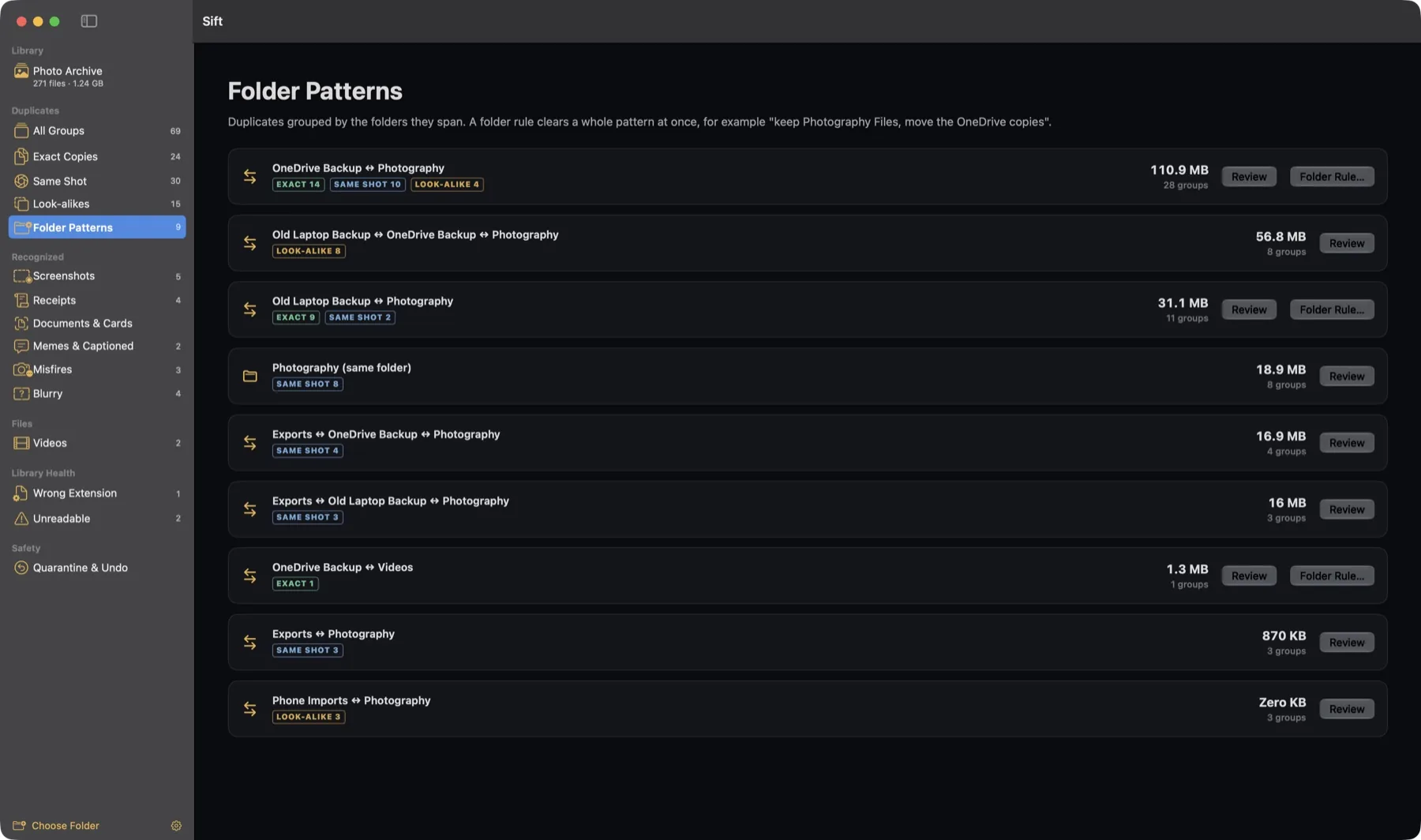The image size is (1421, 840).
Task: Click Choose Folder icon at sidebar bottom
Action: pos(19,826)
